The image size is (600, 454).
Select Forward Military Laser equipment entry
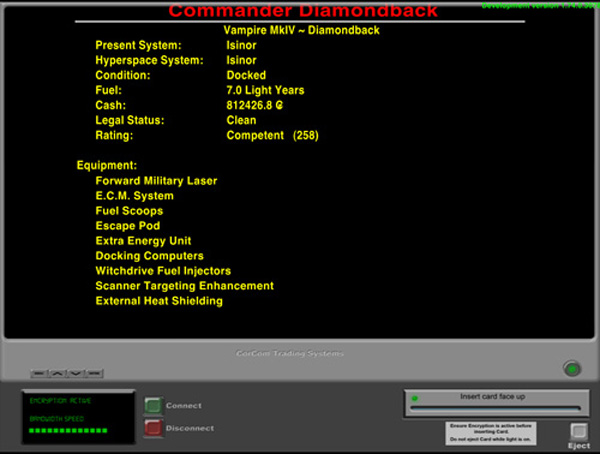[156, 181]
